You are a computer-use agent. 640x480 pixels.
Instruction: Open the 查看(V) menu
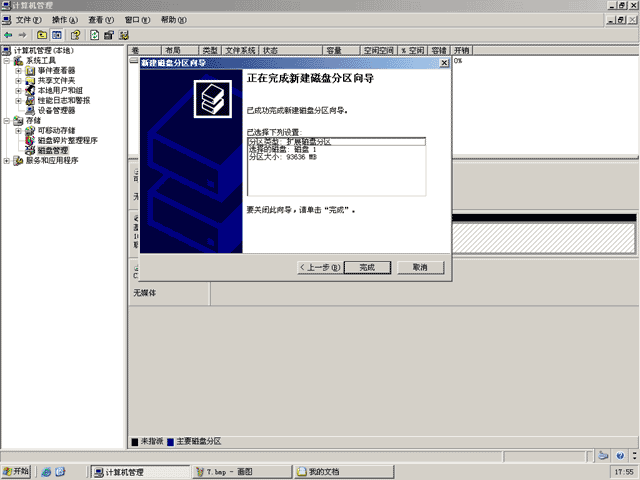[x=101, y=20]
